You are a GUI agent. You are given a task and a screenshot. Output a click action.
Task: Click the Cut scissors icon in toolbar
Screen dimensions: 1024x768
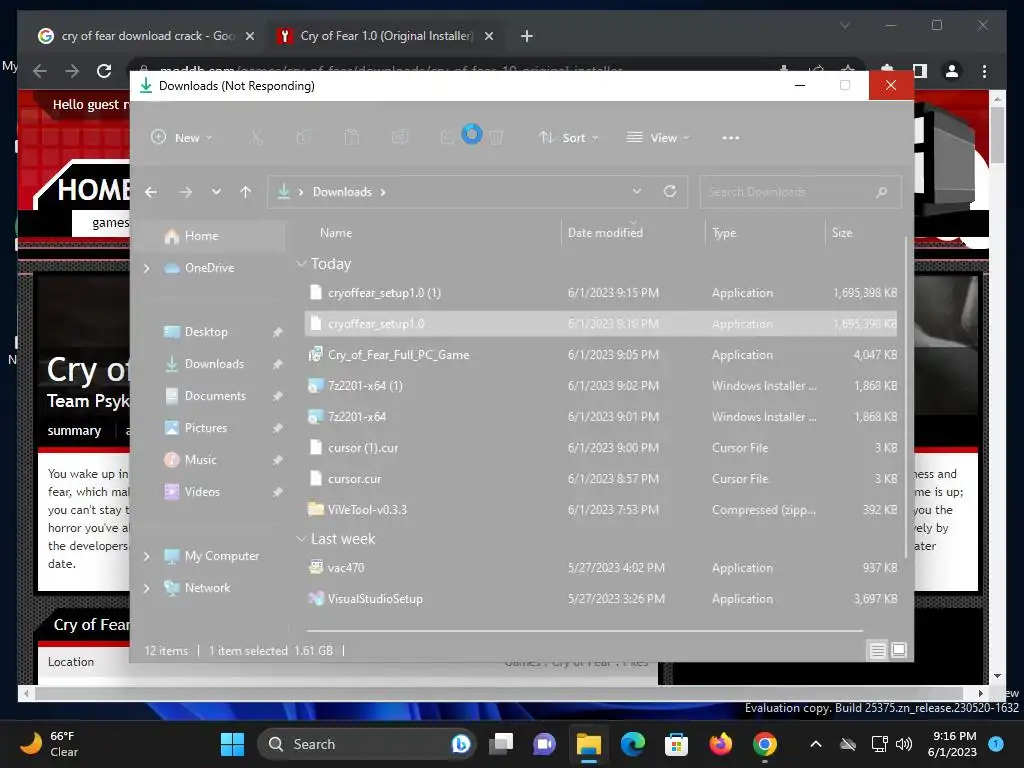(x=255, y=138)
